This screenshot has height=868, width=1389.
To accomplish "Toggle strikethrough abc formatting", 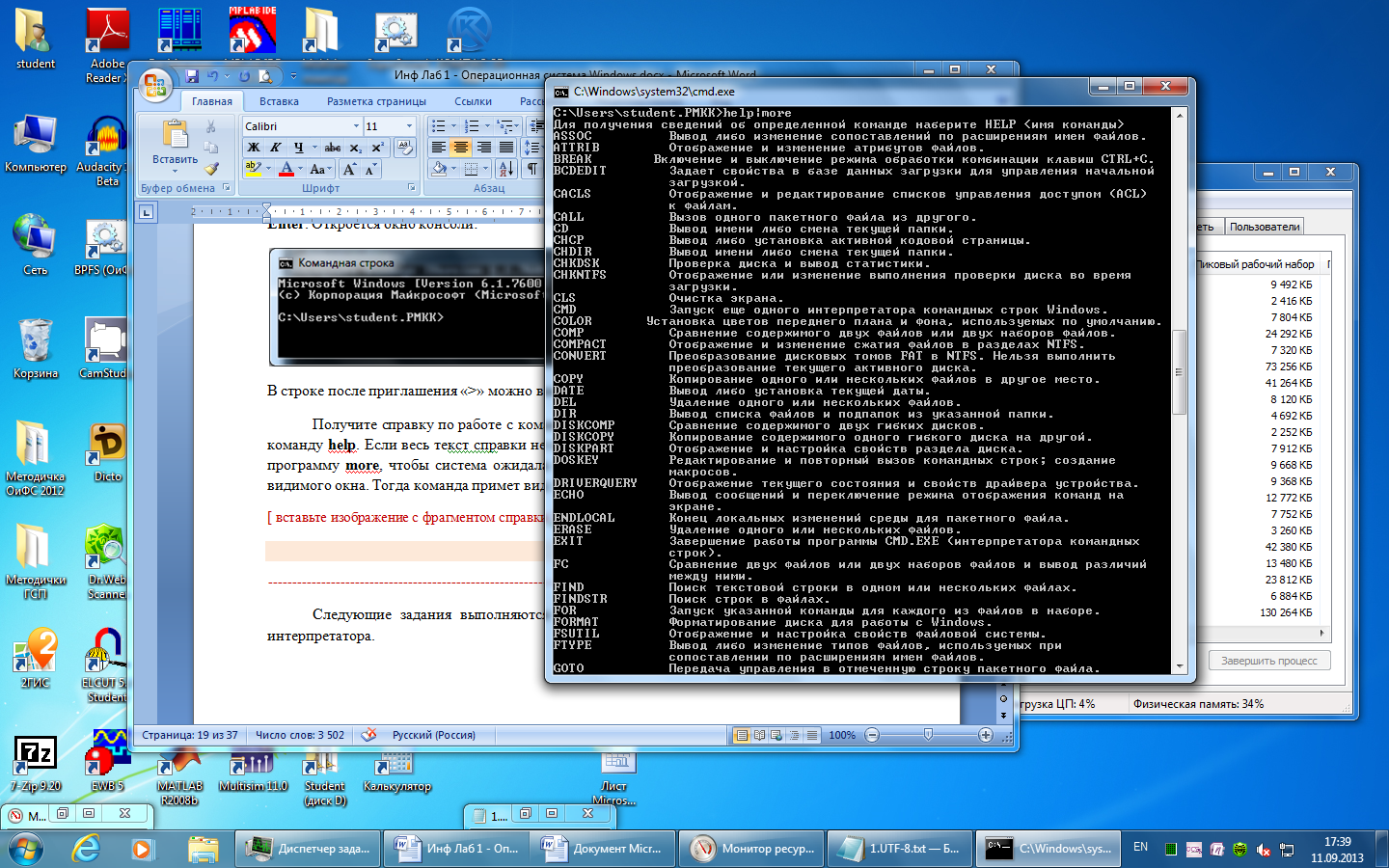I will 333,148.
